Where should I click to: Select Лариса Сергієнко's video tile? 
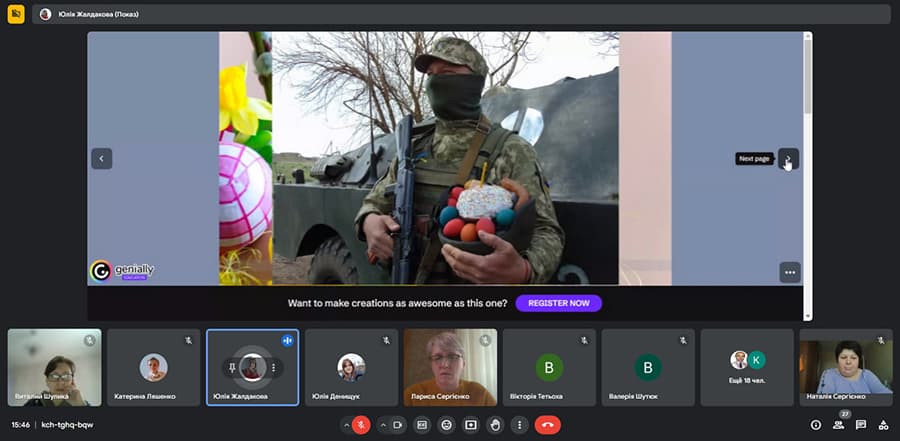tap(451, 368)
